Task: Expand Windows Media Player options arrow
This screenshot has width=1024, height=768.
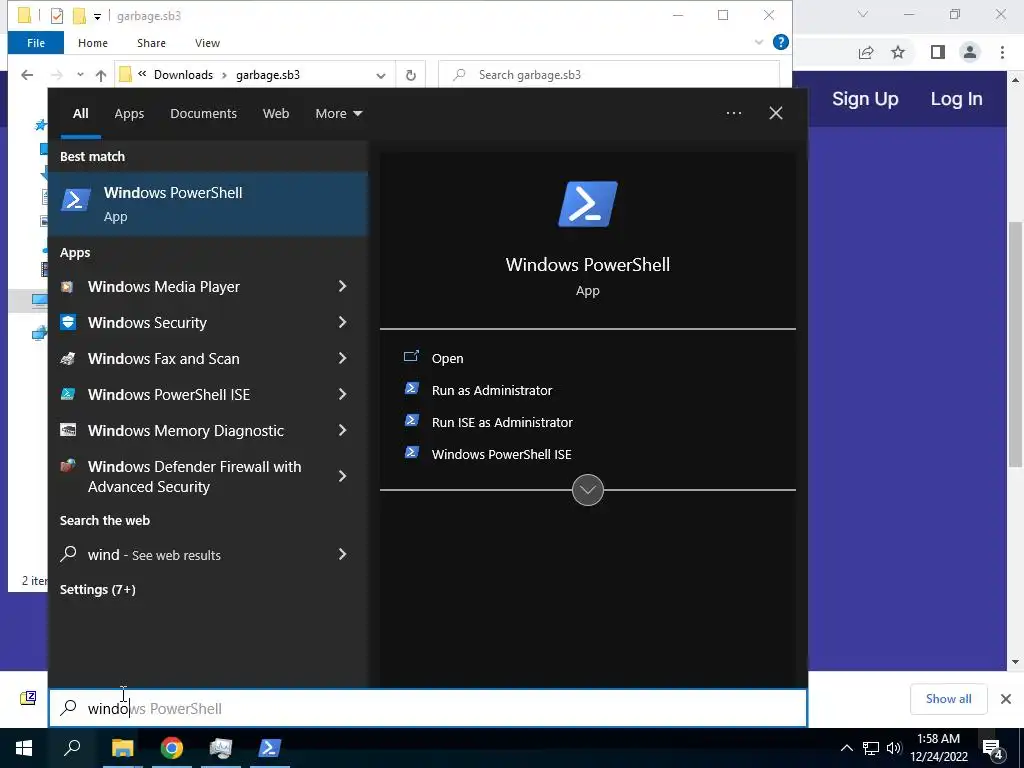Action: click(342, 286)
